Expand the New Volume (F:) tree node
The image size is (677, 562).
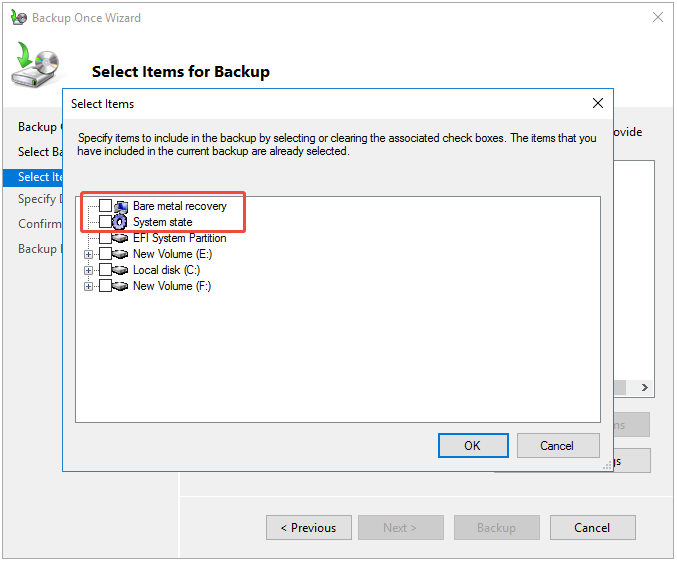(89, 286)
